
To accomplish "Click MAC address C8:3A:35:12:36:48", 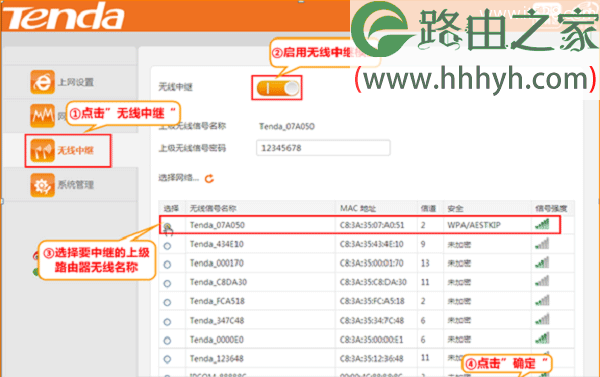I will coord(371,359).
